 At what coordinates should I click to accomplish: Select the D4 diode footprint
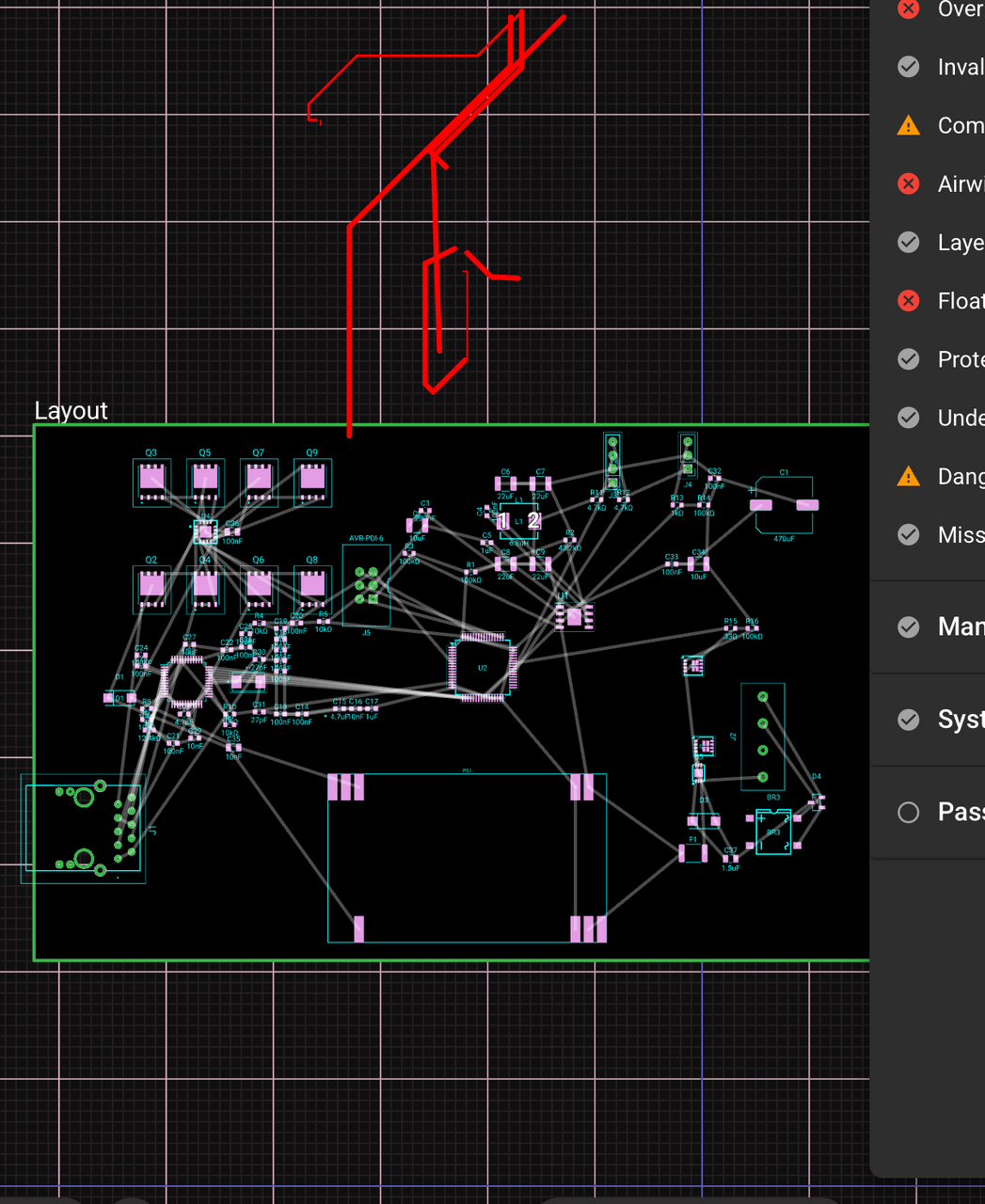click(x=818, y=801)
